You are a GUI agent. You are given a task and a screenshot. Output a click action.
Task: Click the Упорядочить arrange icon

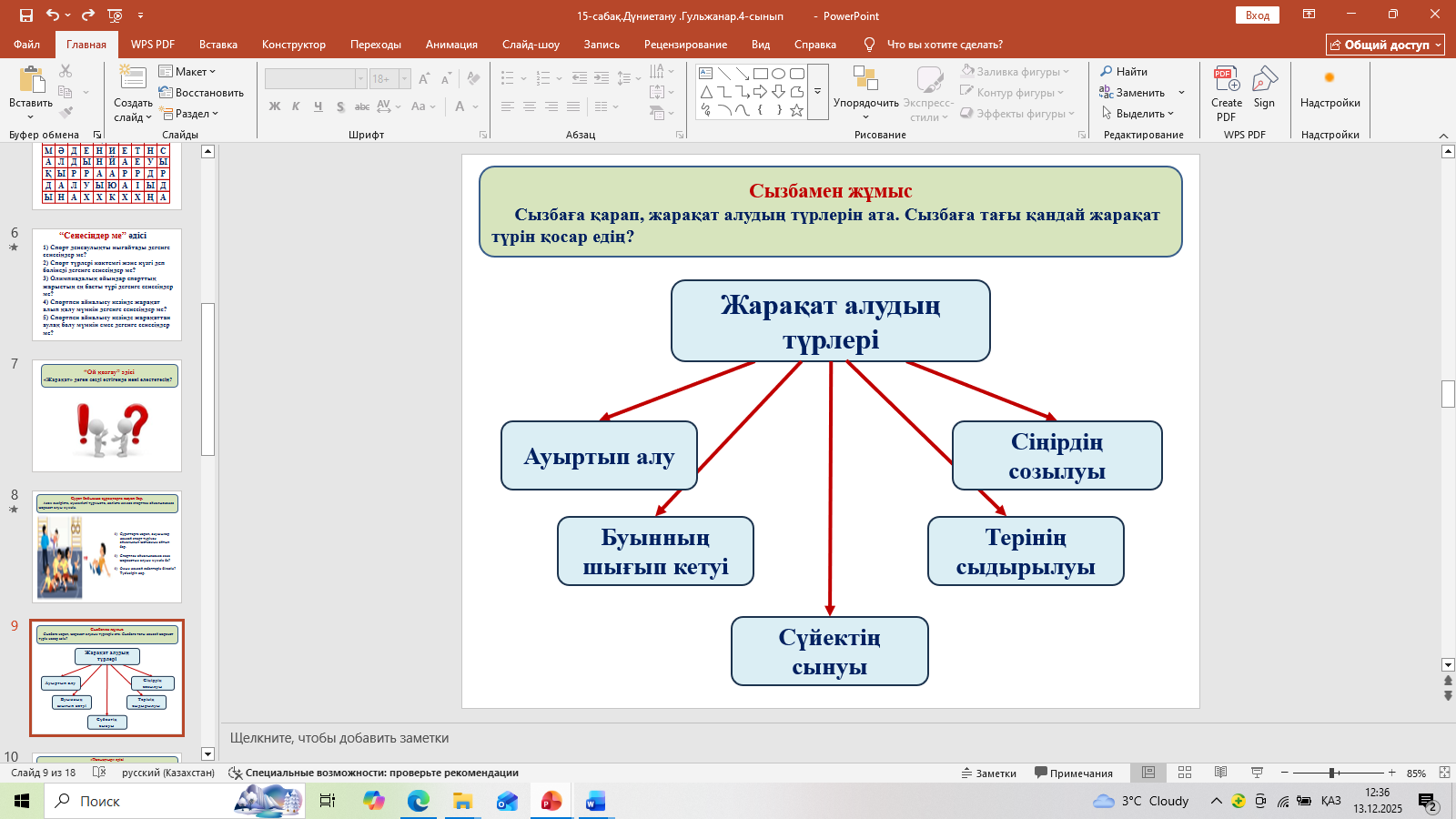point(865,80)
